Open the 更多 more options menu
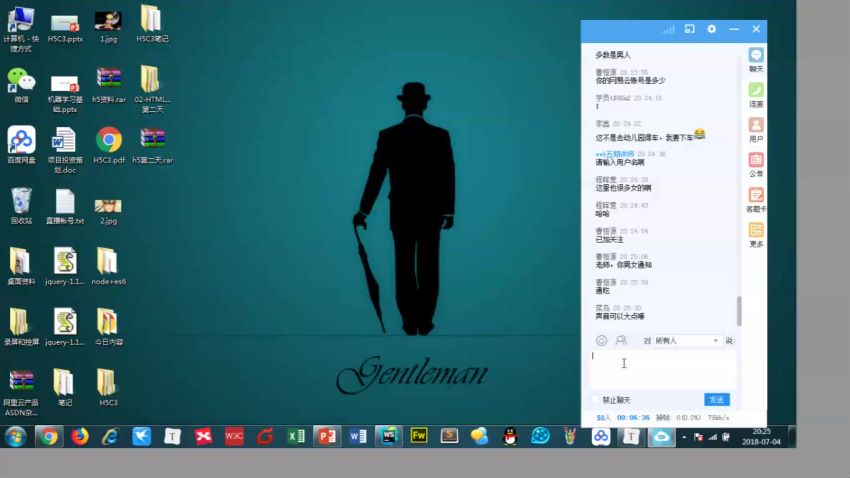Viewport: 850px width, 478px height. (756, 234)
